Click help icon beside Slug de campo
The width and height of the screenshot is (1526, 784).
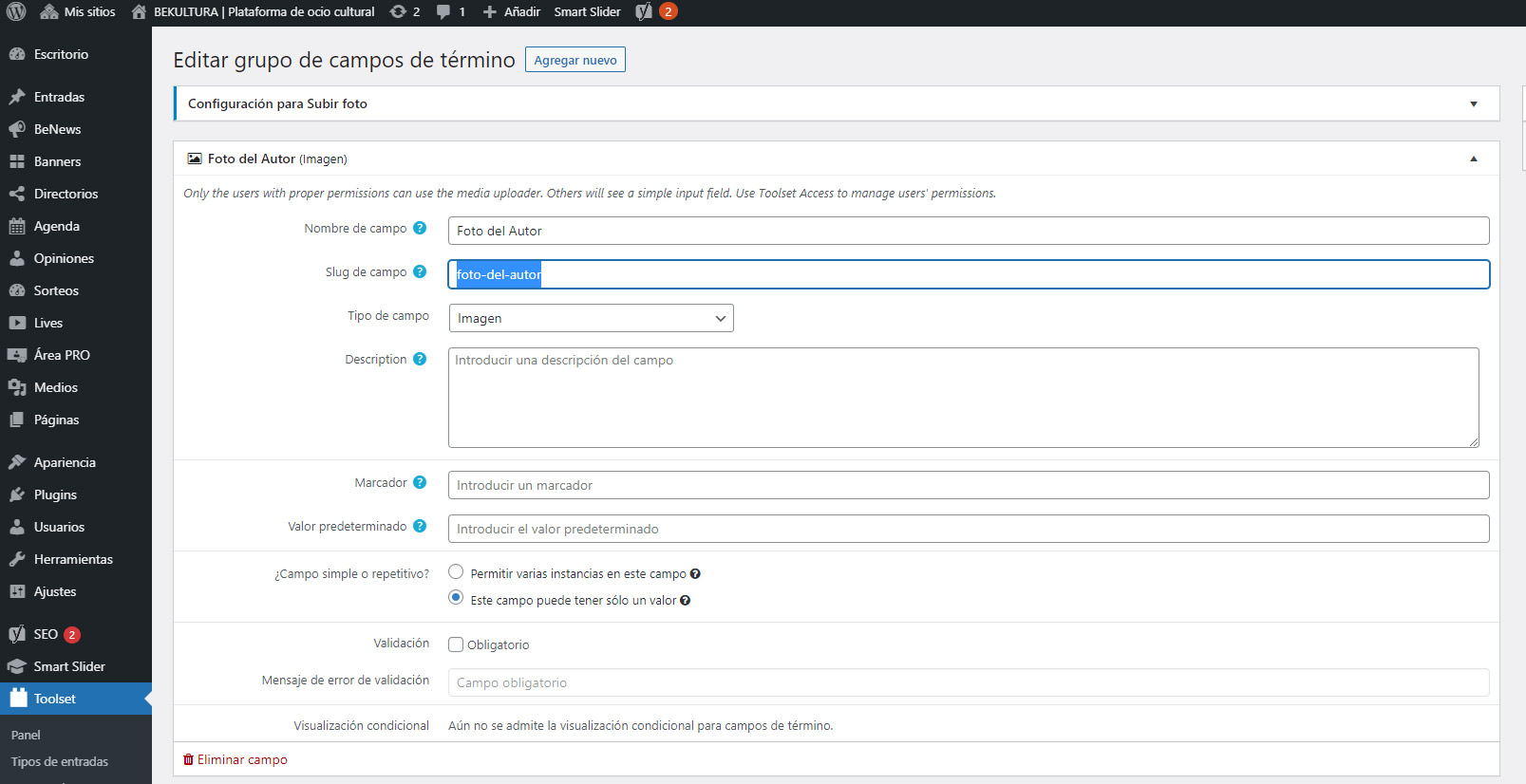coord(420,271)
